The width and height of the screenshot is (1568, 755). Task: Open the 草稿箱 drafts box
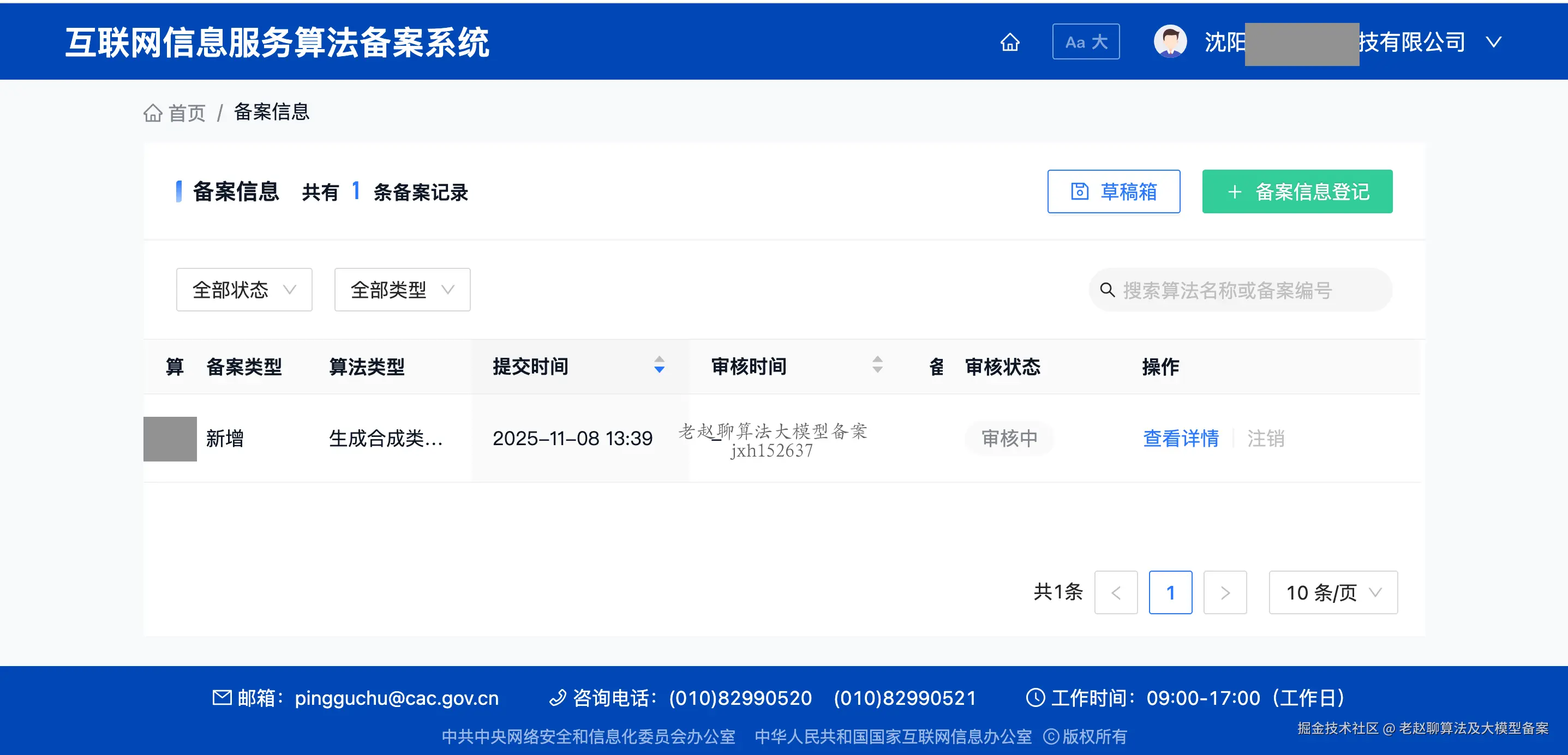[1114, 192]
